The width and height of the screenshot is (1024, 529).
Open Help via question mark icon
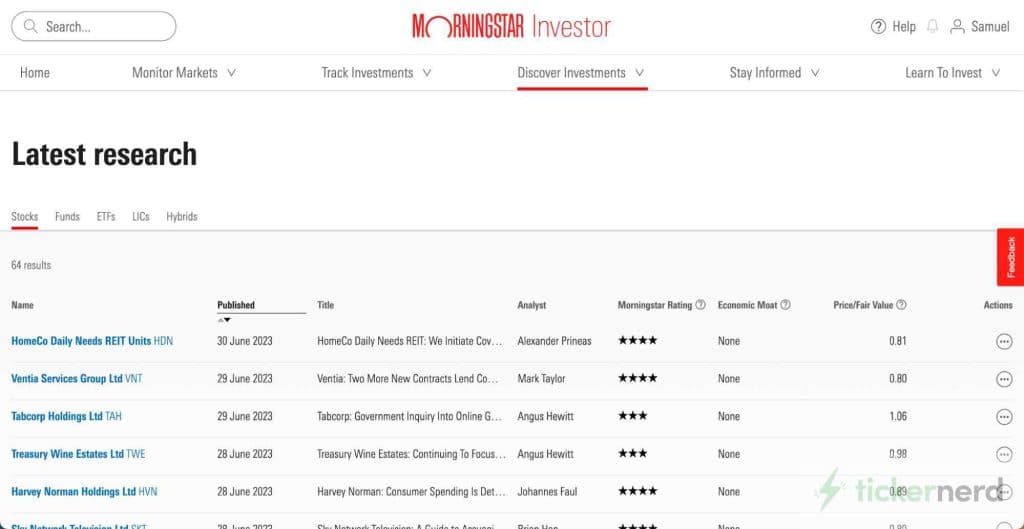[x=878, y=27]
